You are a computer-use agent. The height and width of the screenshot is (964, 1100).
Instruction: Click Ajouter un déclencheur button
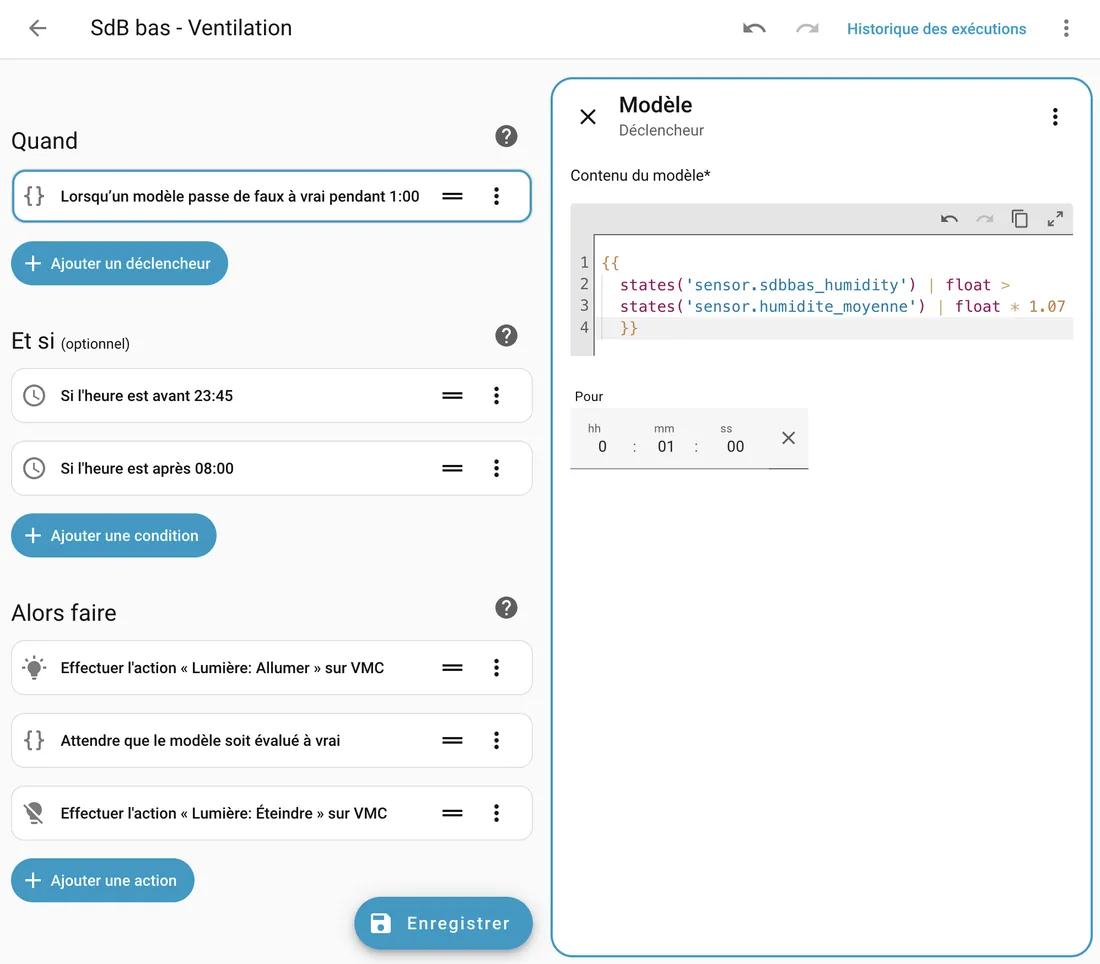[x=119, y=264]
